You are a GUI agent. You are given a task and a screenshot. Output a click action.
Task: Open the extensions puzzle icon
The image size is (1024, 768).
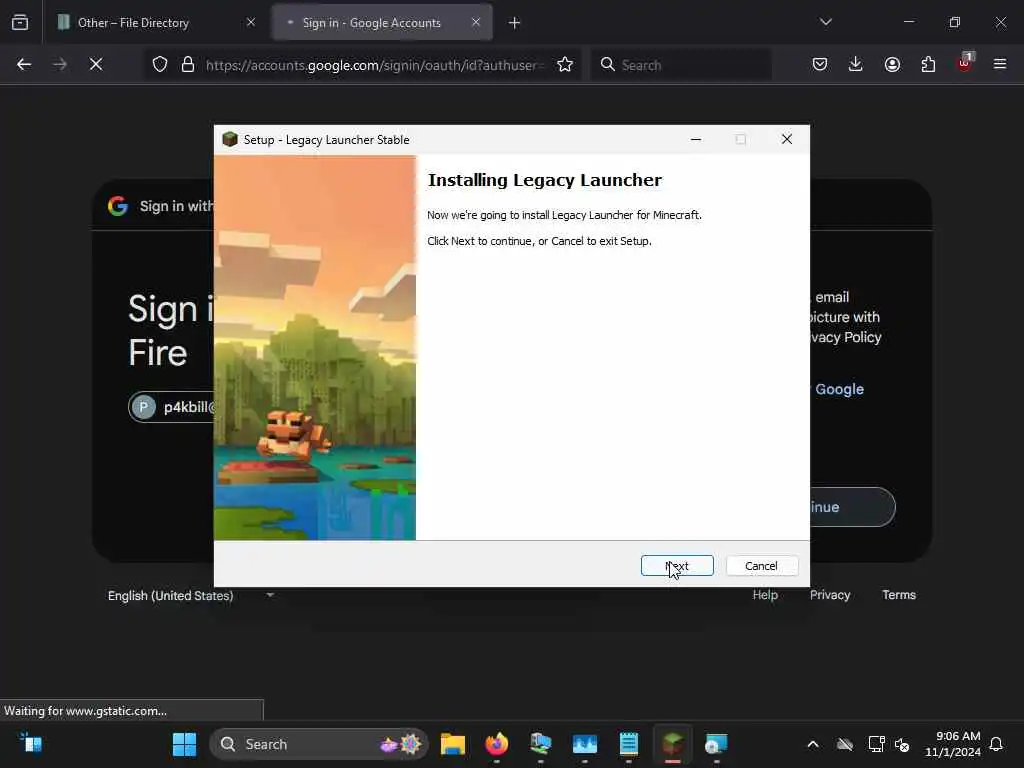pyautogui.click(x=928, y=64)
